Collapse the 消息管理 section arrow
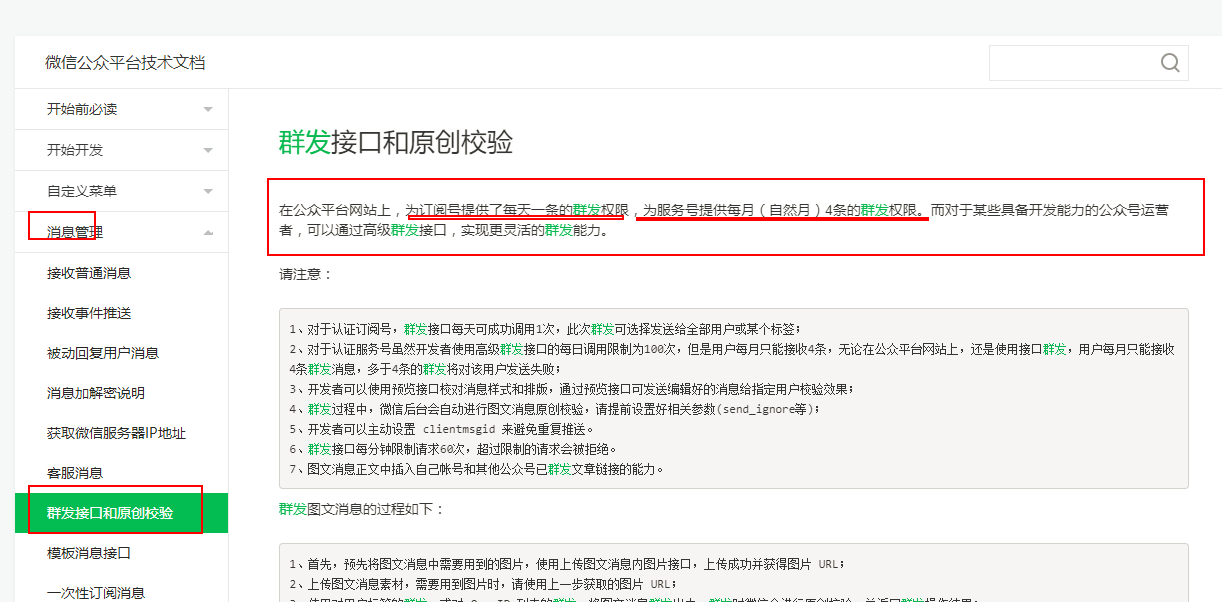Screen dimensions: 1222x602 208,232
